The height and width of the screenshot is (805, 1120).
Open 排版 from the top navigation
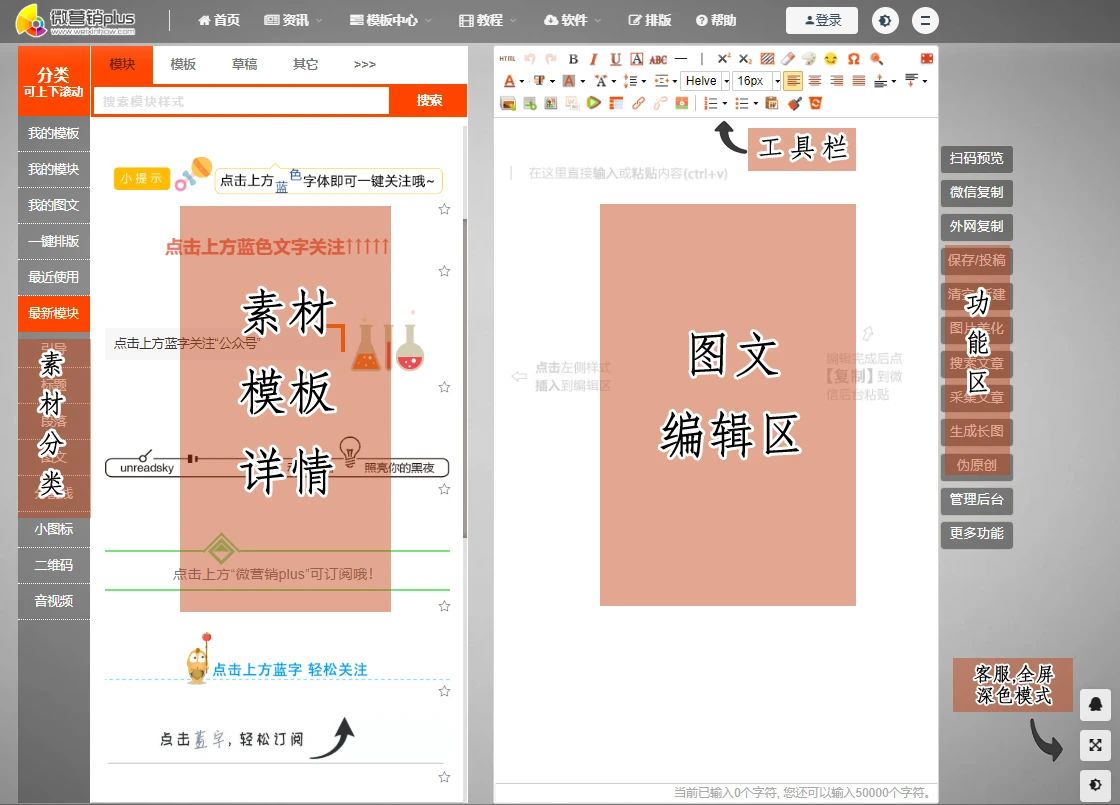pos(649,21)
